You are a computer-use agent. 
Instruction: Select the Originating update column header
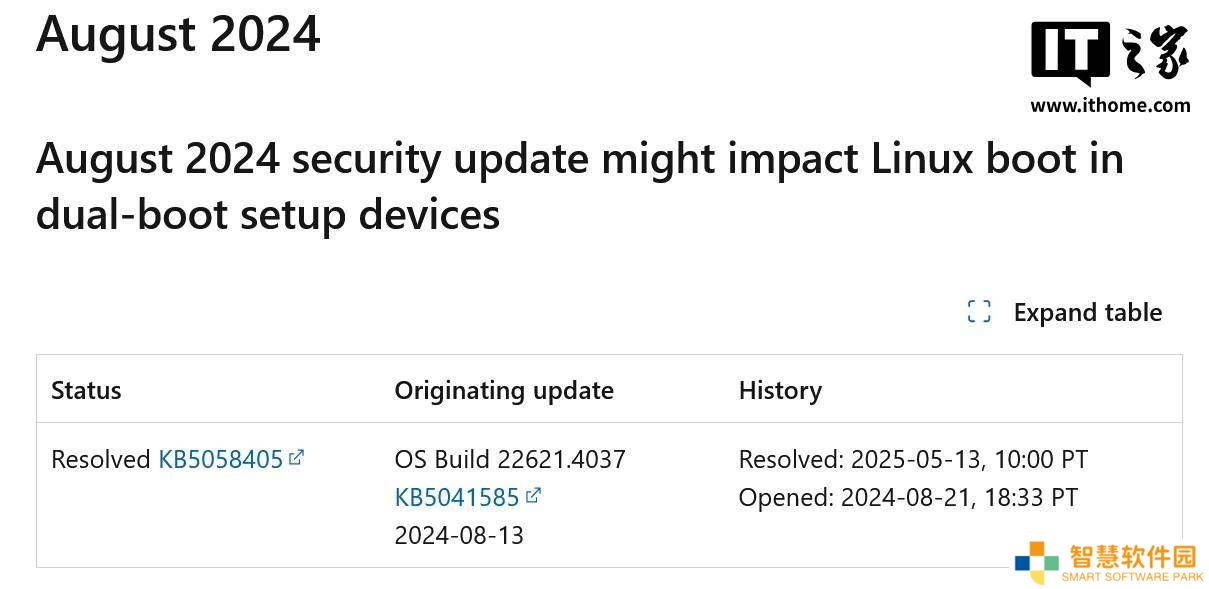tap(504, 390)
